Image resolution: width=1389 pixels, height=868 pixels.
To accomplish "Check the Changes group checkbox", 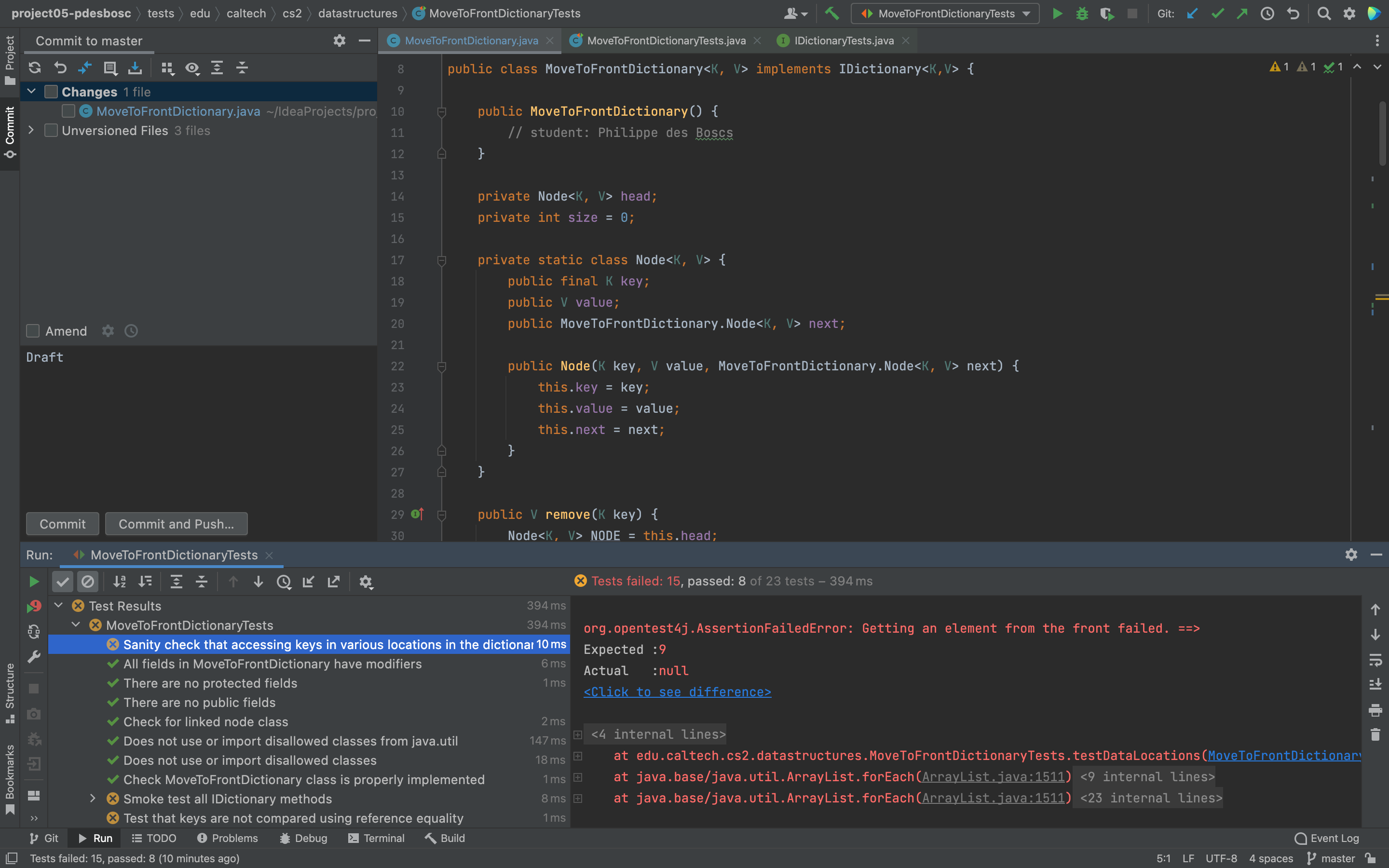I will pyautogui.click(x=51, y=92).
